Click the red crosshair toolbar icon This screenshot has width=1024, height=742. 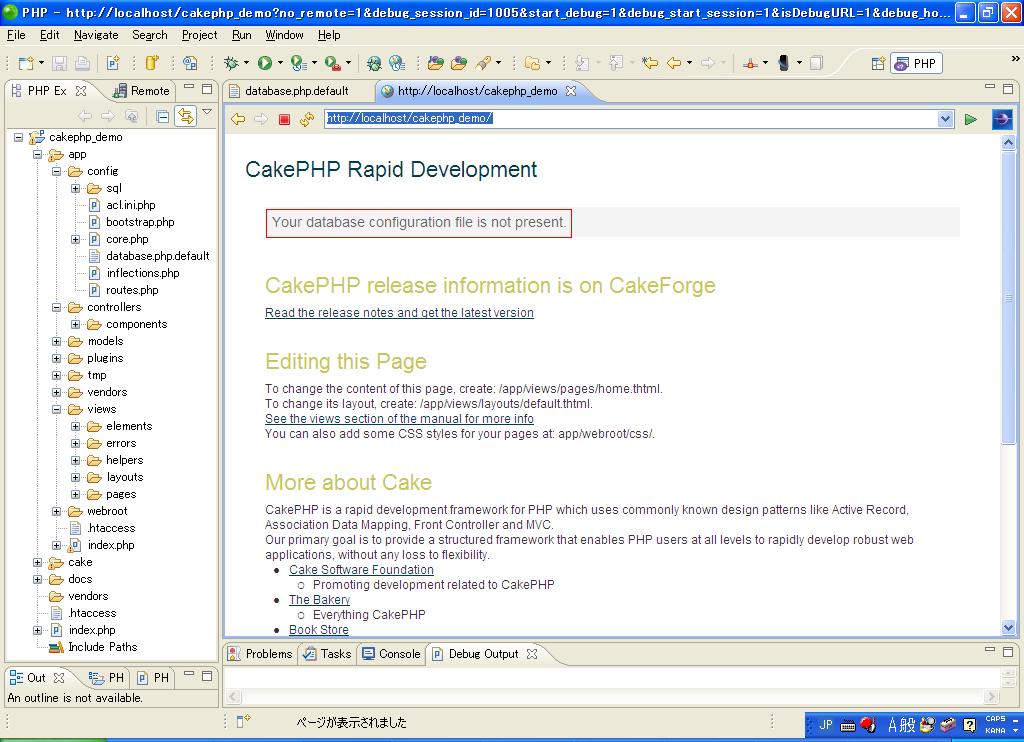pos(750,63)
